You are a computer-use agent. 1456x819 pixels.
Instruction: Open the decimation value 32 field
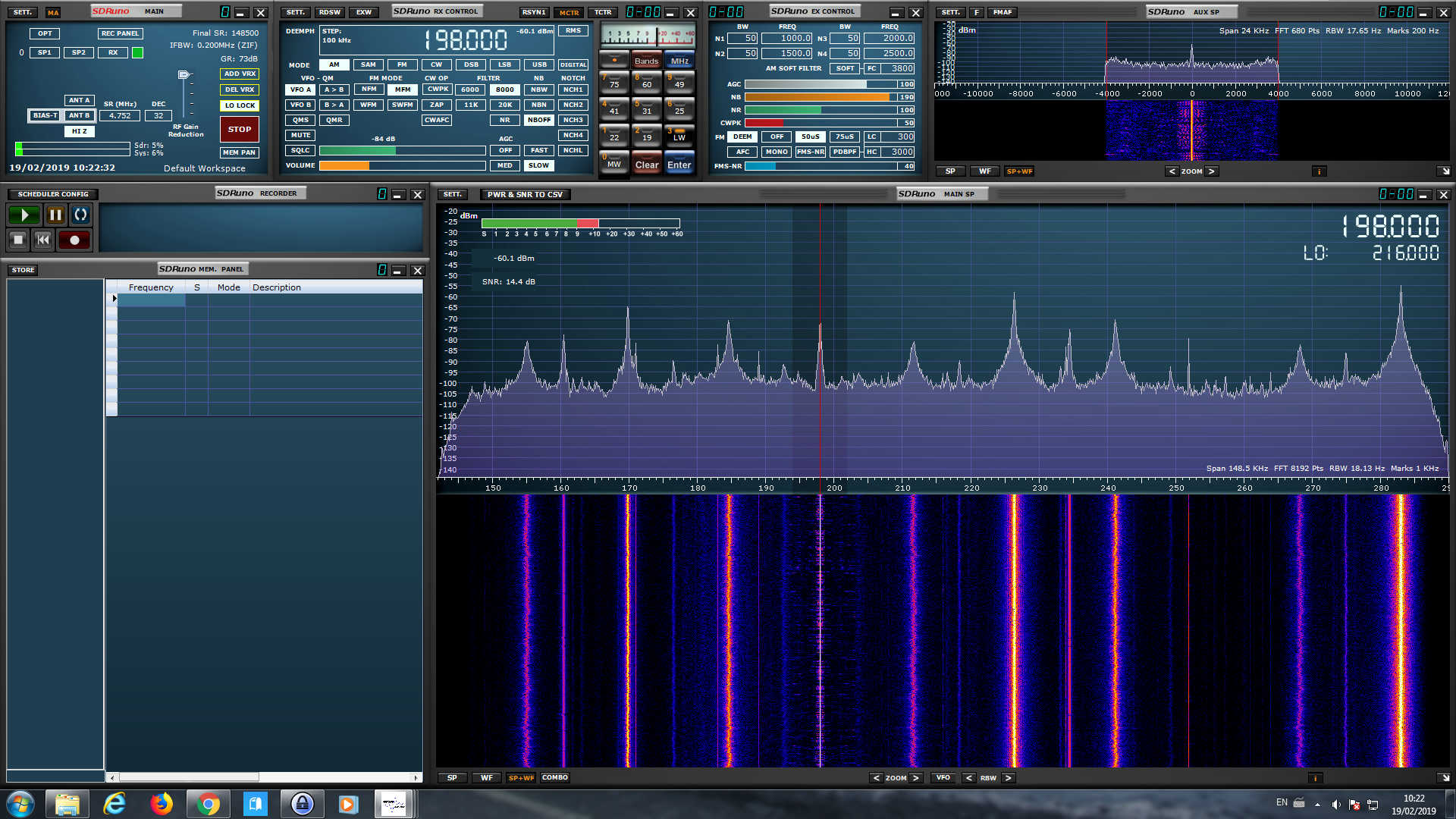click(158, 116)
